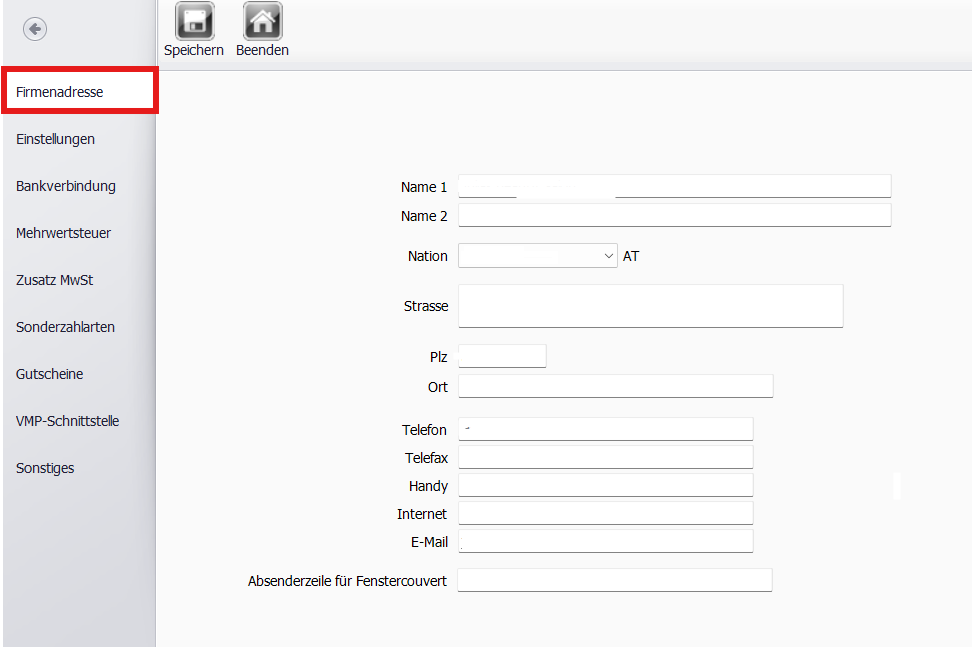Click the E-Mail input field
The image size is (972, 647).
(605, 542)
